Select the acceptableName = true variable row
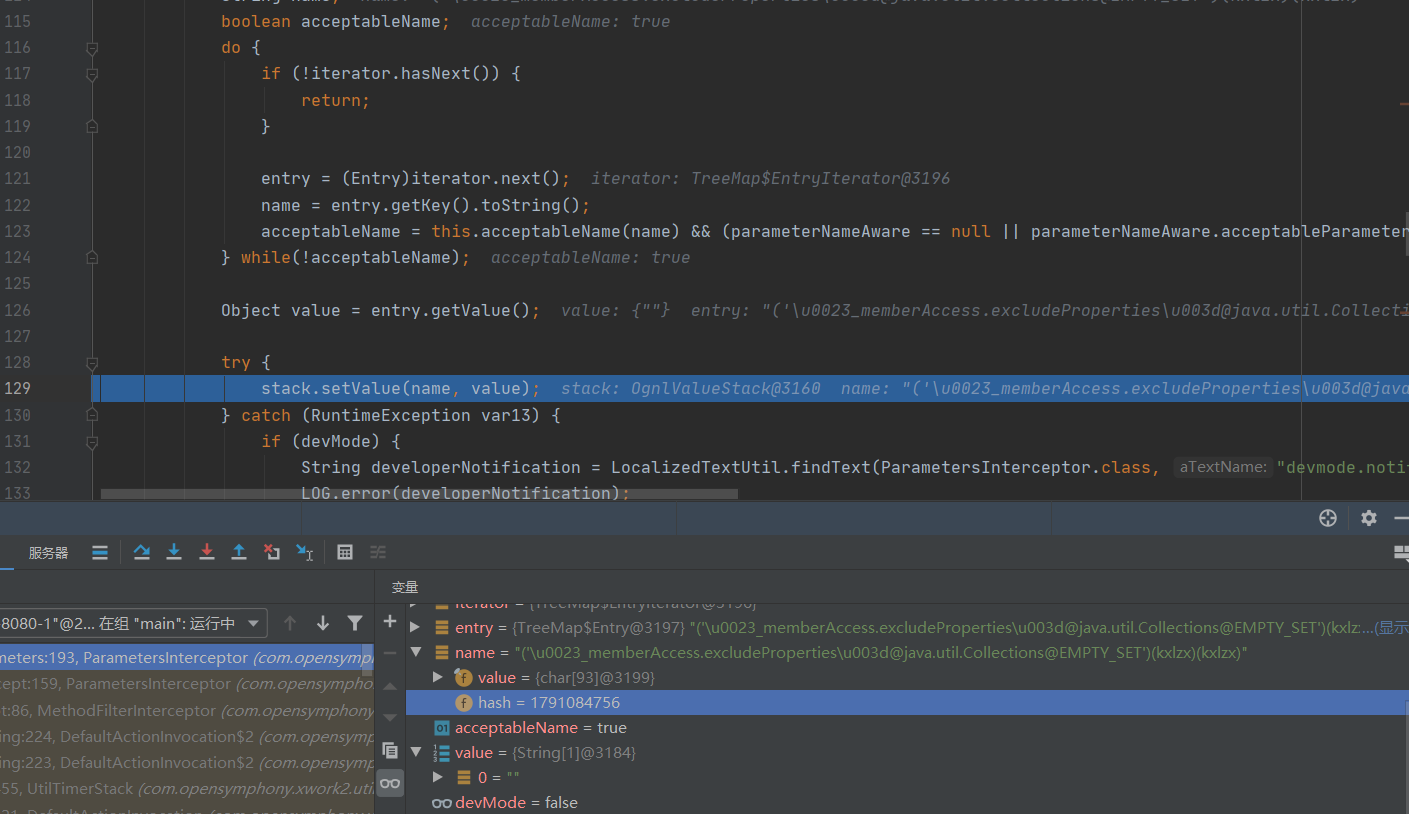1409x814 pixels. click(x=907, y=728)
